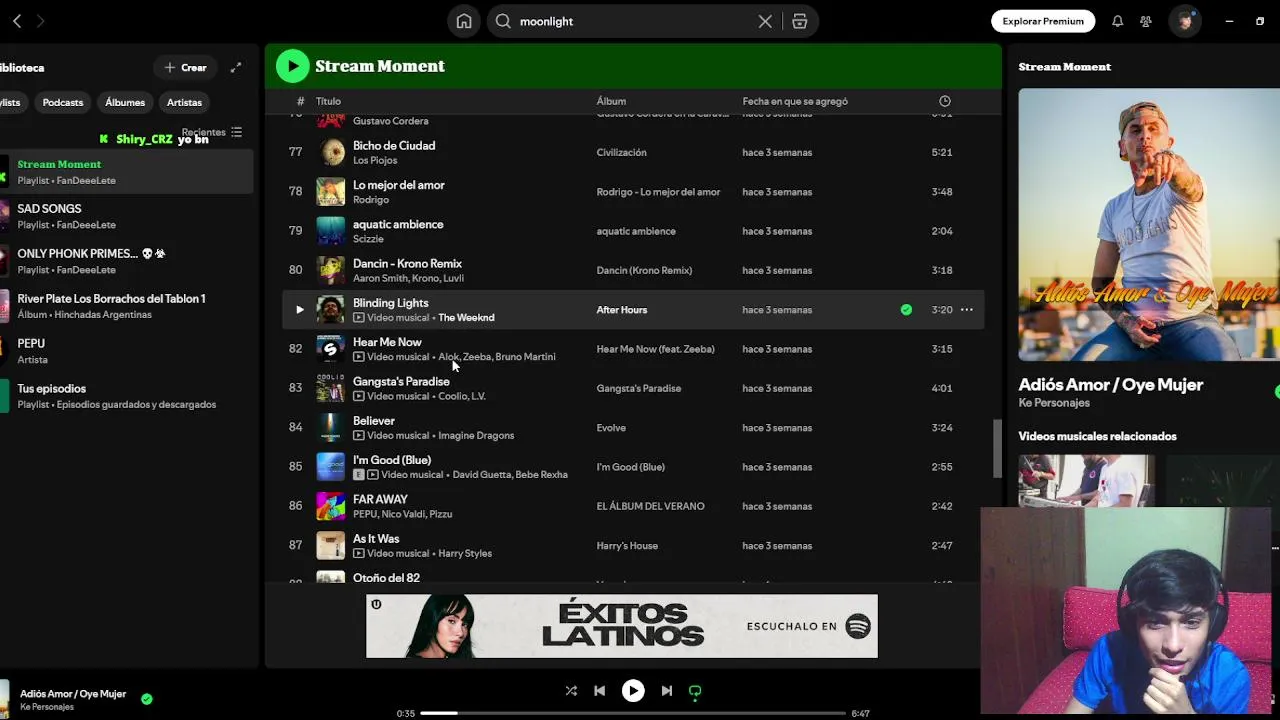Open ONLY PHONK PRIMES playlist
This screenshot has width=1280, height=720.
pyautogui.click(x=126, y=261)
